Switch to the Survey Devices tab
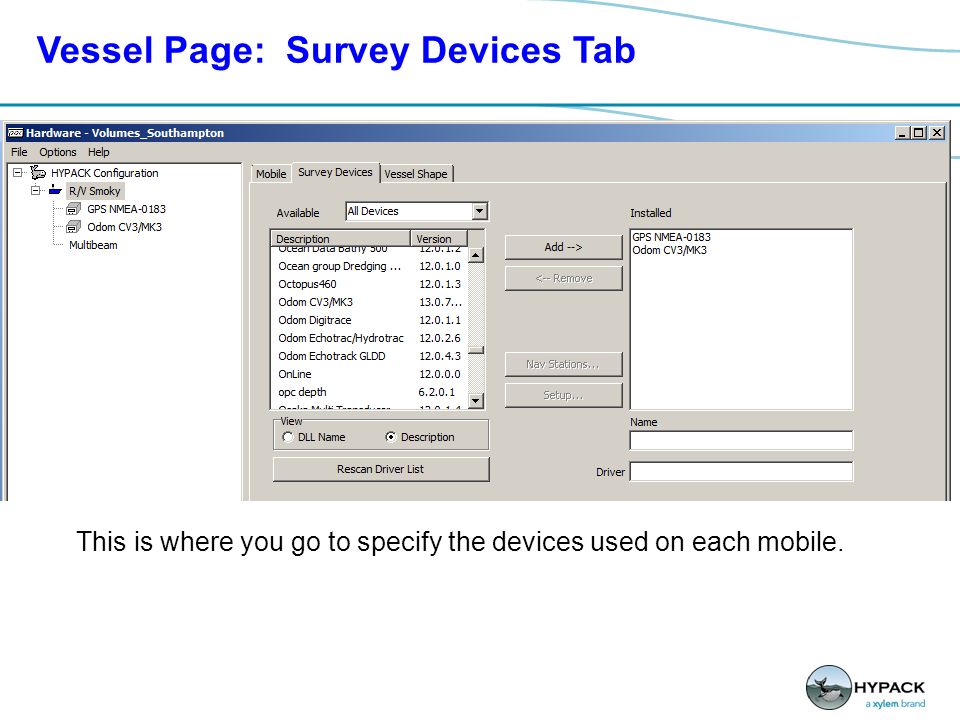Image resolution: width=960 pixels, height=720 pixels. 336,172
